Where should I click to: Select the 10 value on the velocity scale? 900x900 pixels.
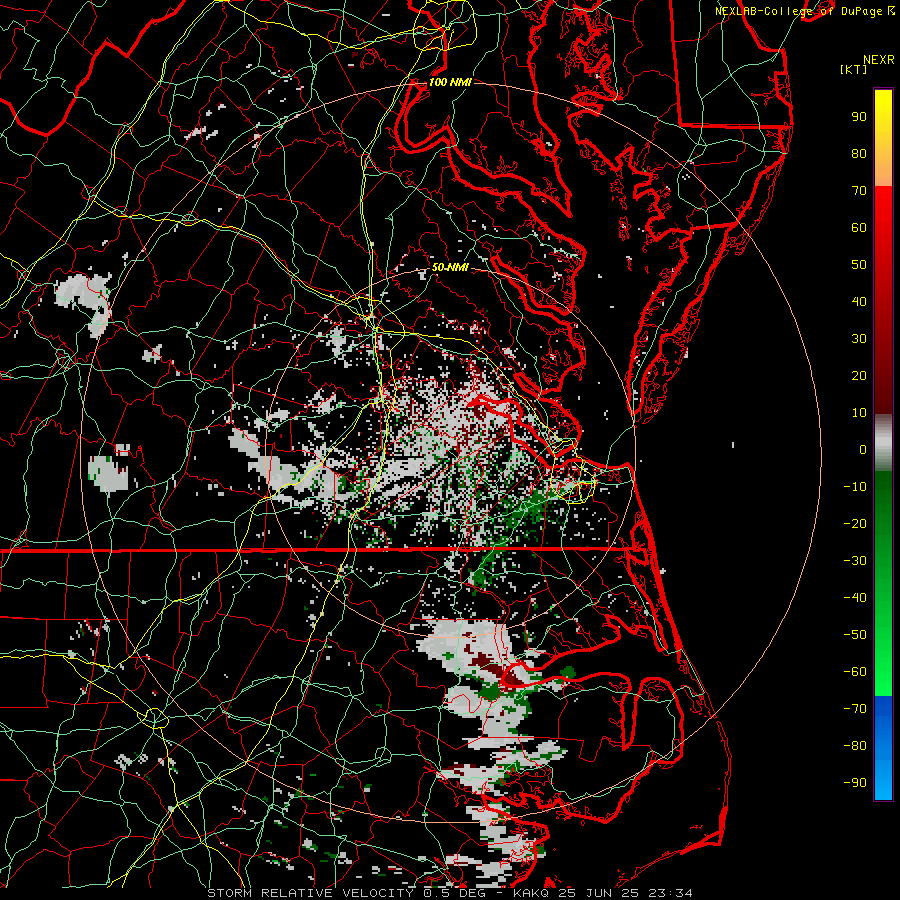click(859, 413)
